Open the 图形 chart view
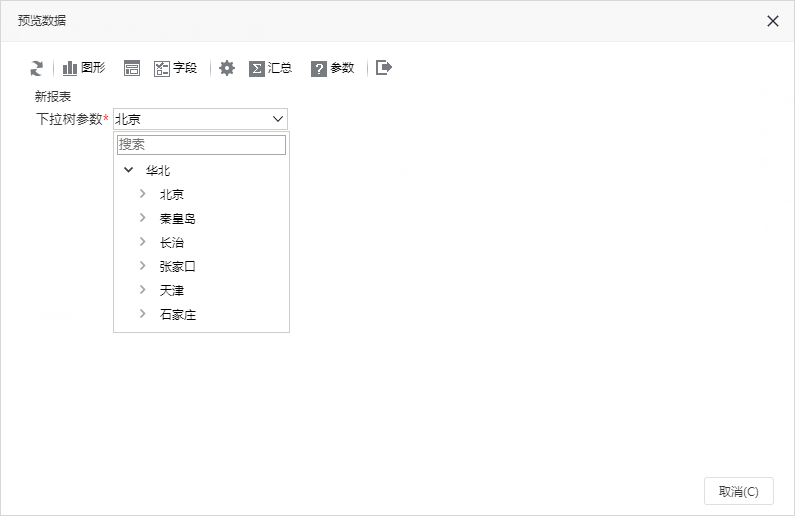 click(84, 68)
